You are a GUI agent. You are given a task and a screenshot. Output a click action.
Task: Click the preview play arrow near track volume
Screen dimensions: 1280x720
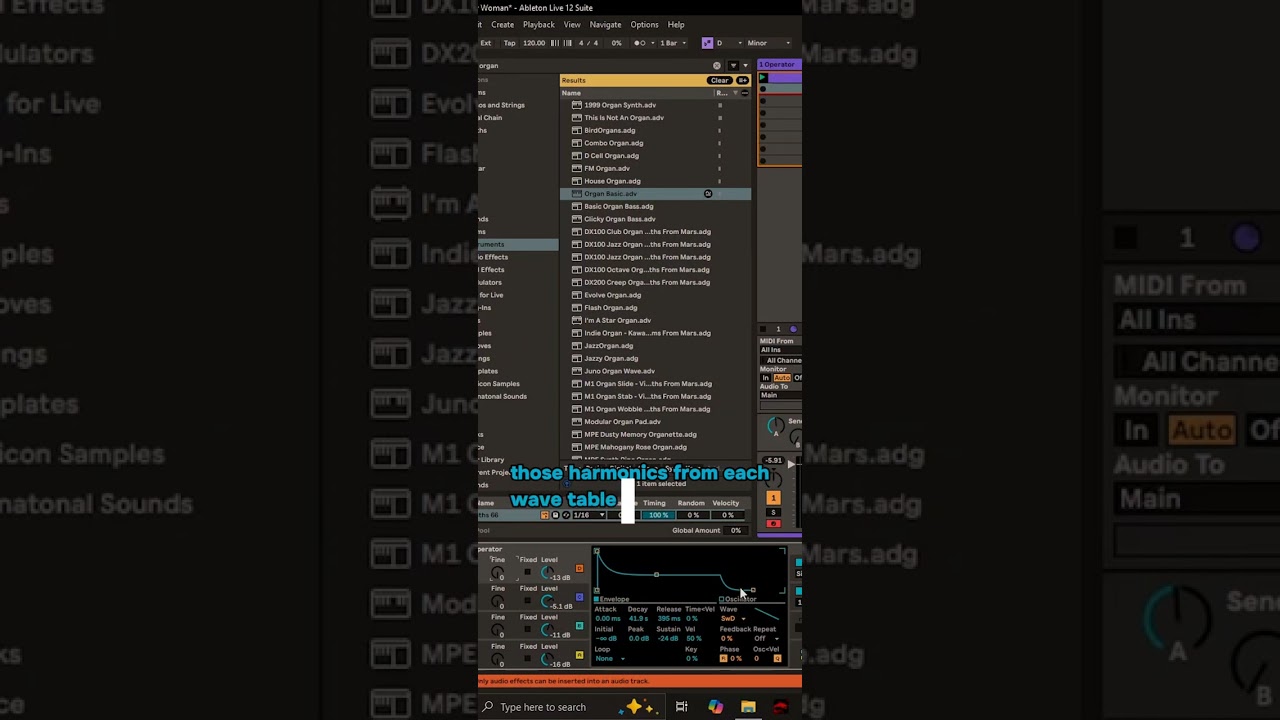[x=791, y=463]
